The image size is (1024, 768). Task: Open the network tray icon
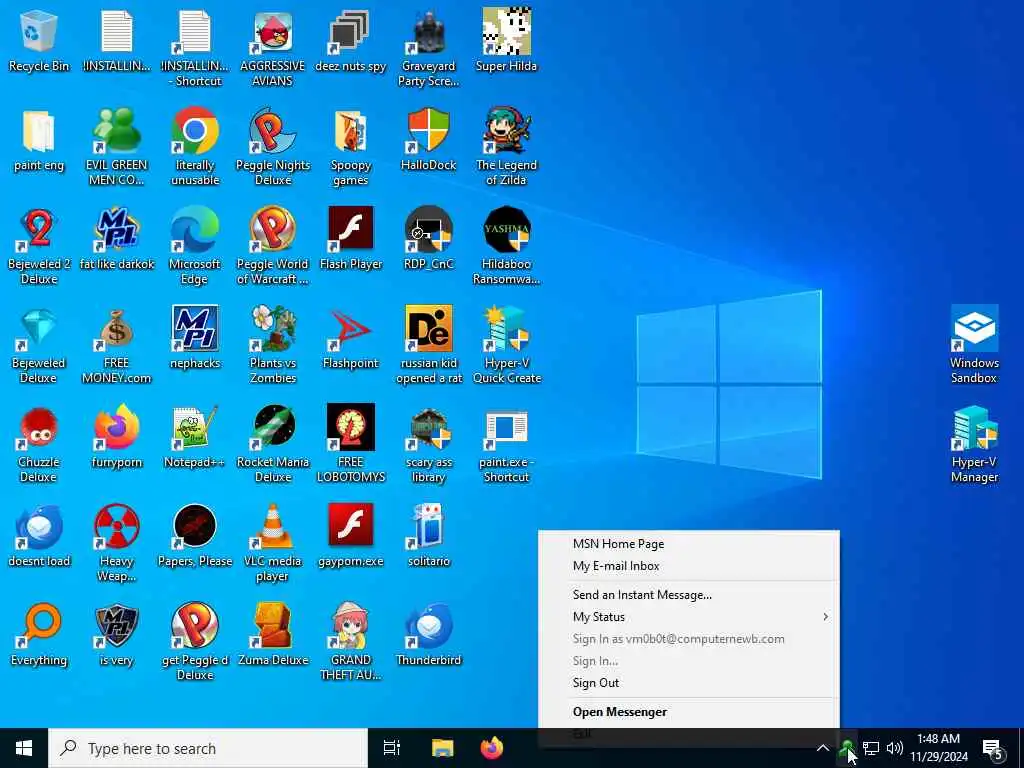coord(871,748)
